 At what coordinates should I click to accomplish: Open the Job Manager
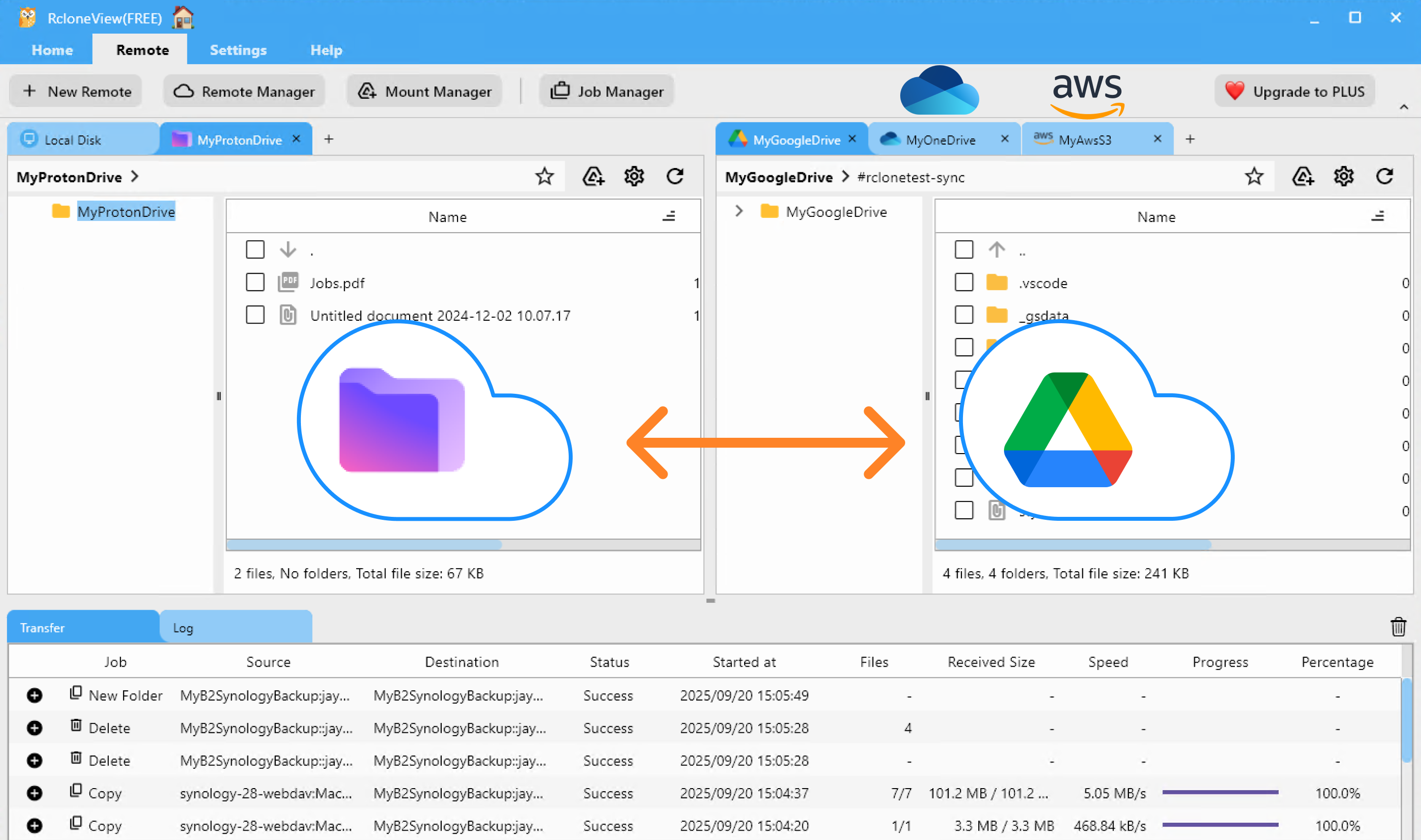pos(607,91)
